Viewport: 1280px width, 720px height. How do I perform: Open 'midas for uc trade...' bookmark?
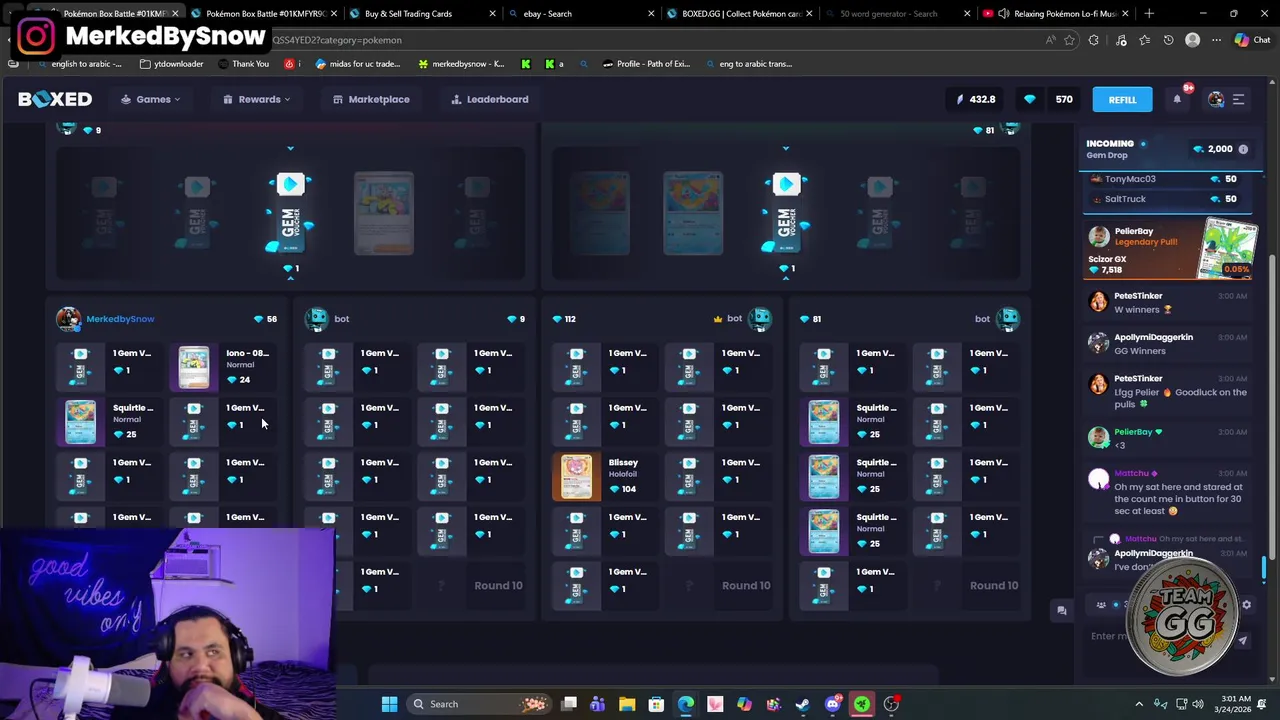point(358,63)
